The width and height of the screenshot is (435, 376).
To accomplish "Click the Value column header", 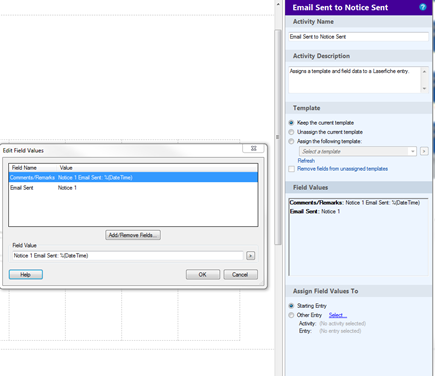I will 157,168.
